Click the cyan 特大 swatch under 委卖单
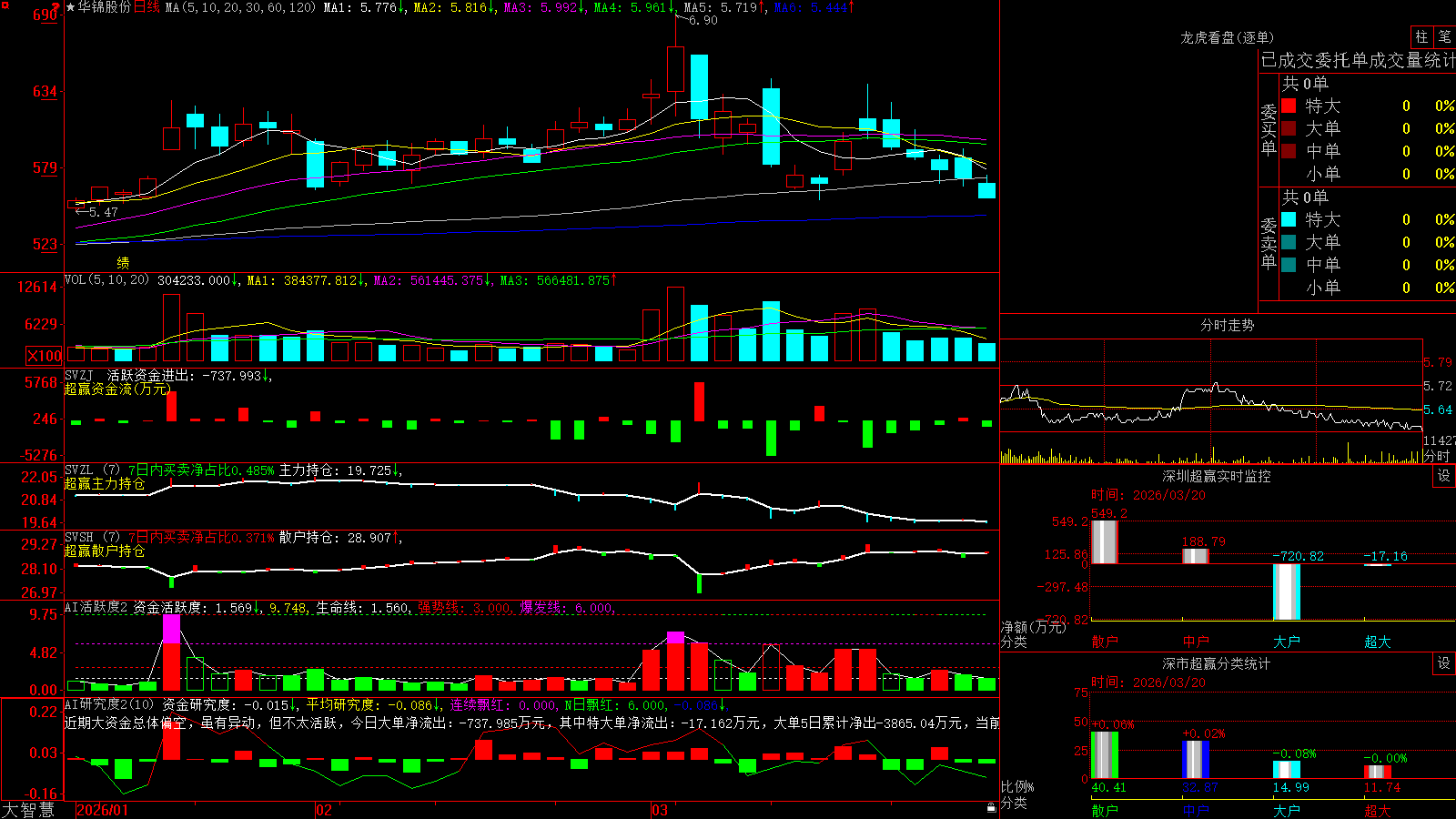 1289,219
